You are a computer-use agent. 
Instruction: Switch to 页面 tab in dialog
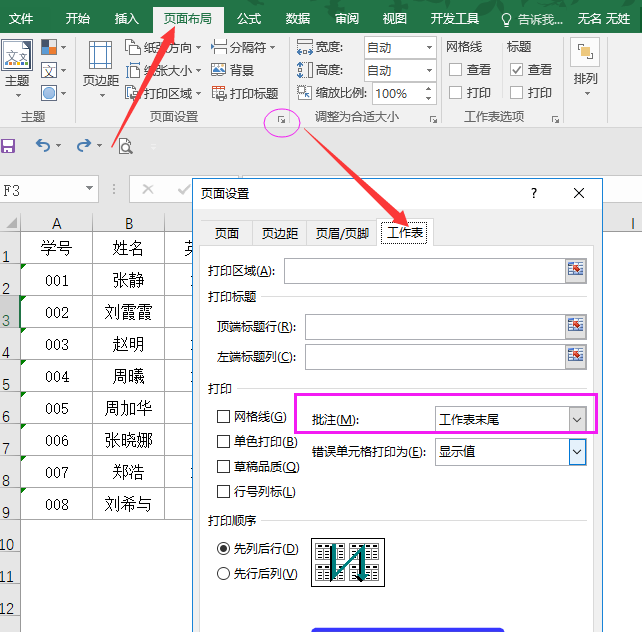(x=227, y=233)
